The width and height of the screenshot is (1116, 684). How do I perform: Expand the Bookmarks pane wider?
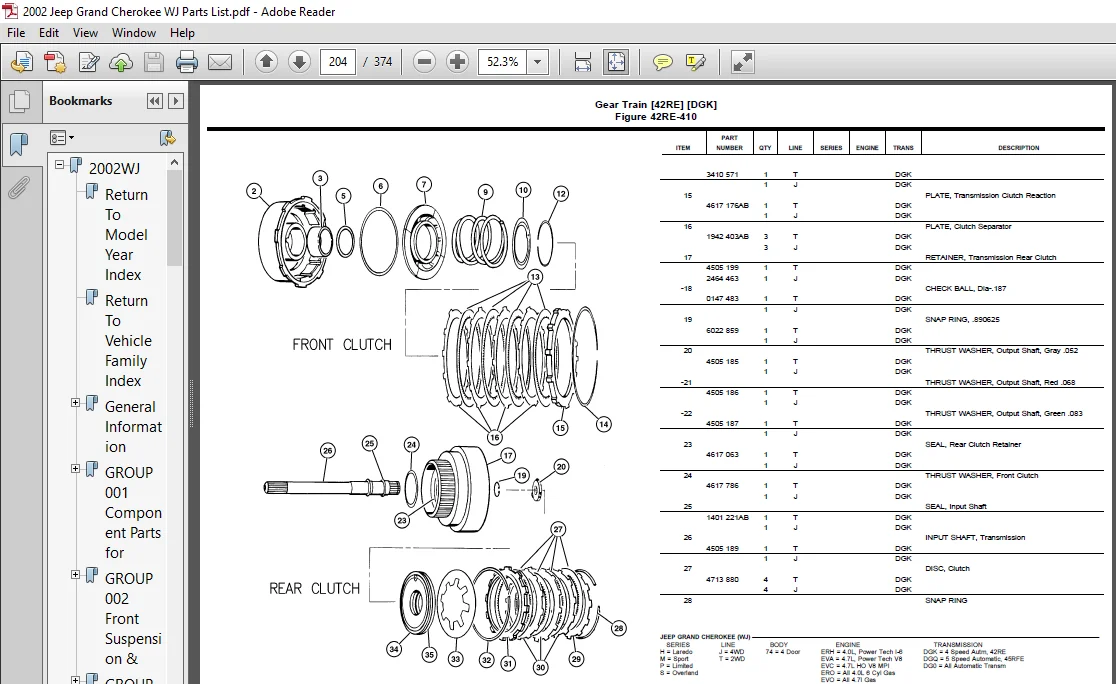click(x=176, y=101)
